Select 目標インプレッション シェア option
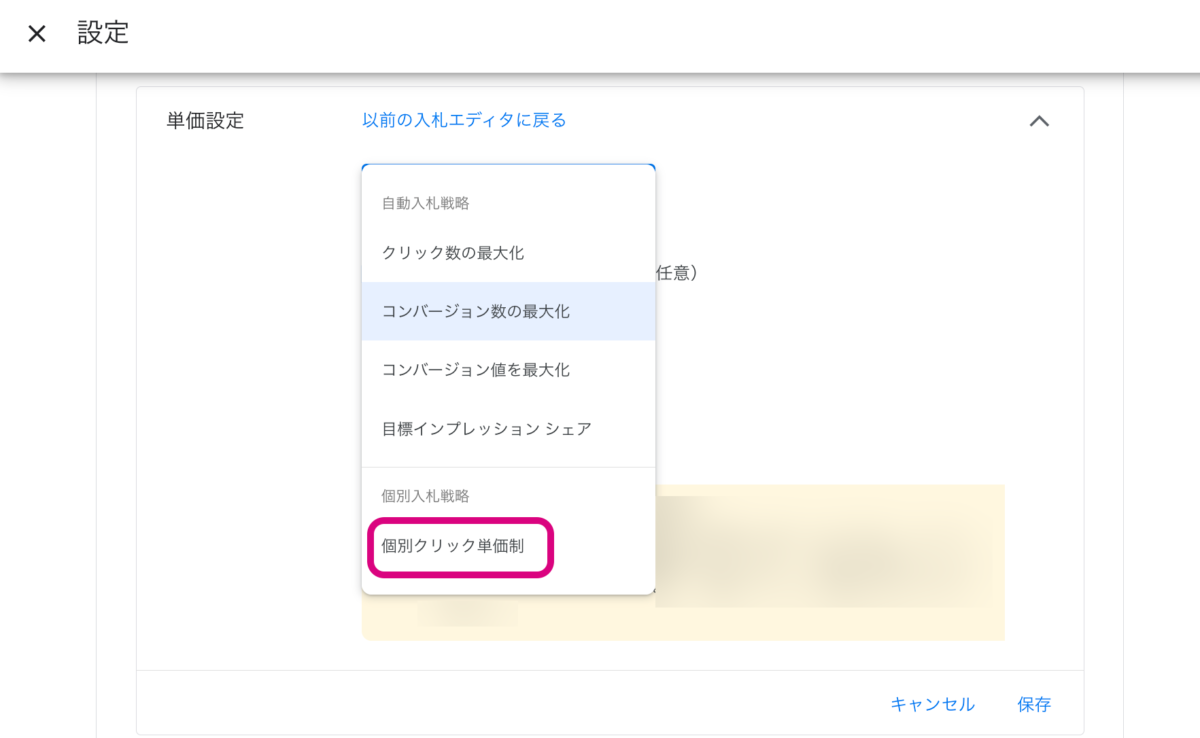Image resolution: width=1200 pixels, height=738 pixels. (487, 429)
